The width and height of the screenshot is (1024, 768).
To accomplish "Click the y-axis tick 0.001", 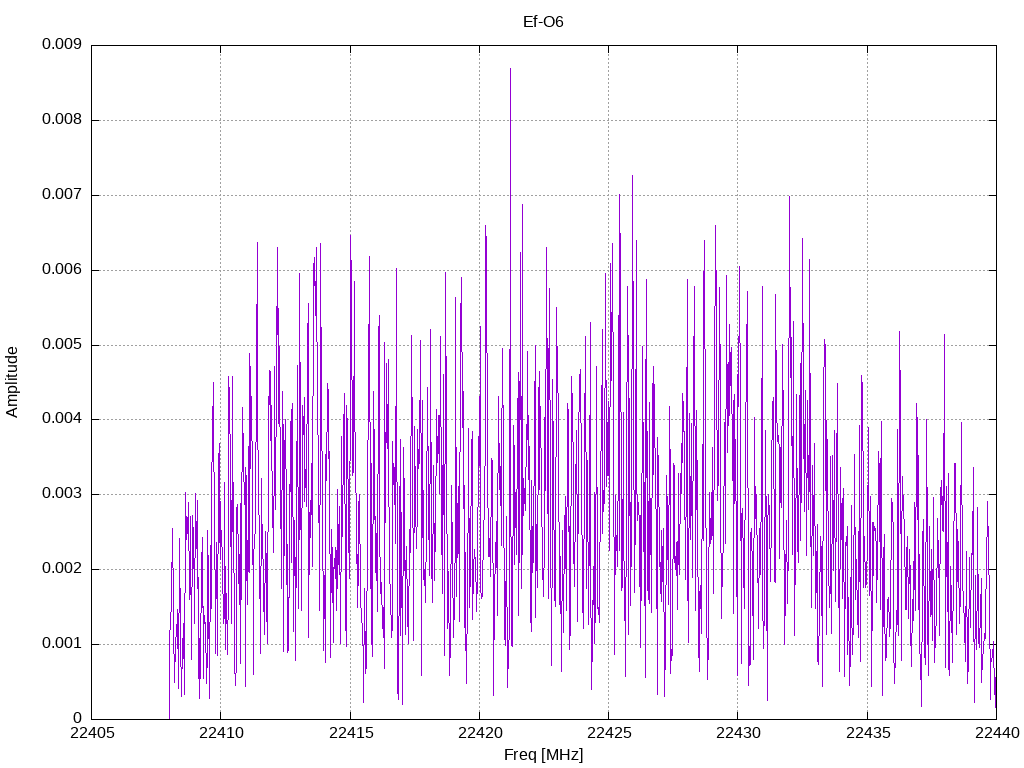I will tap(62, 644).
